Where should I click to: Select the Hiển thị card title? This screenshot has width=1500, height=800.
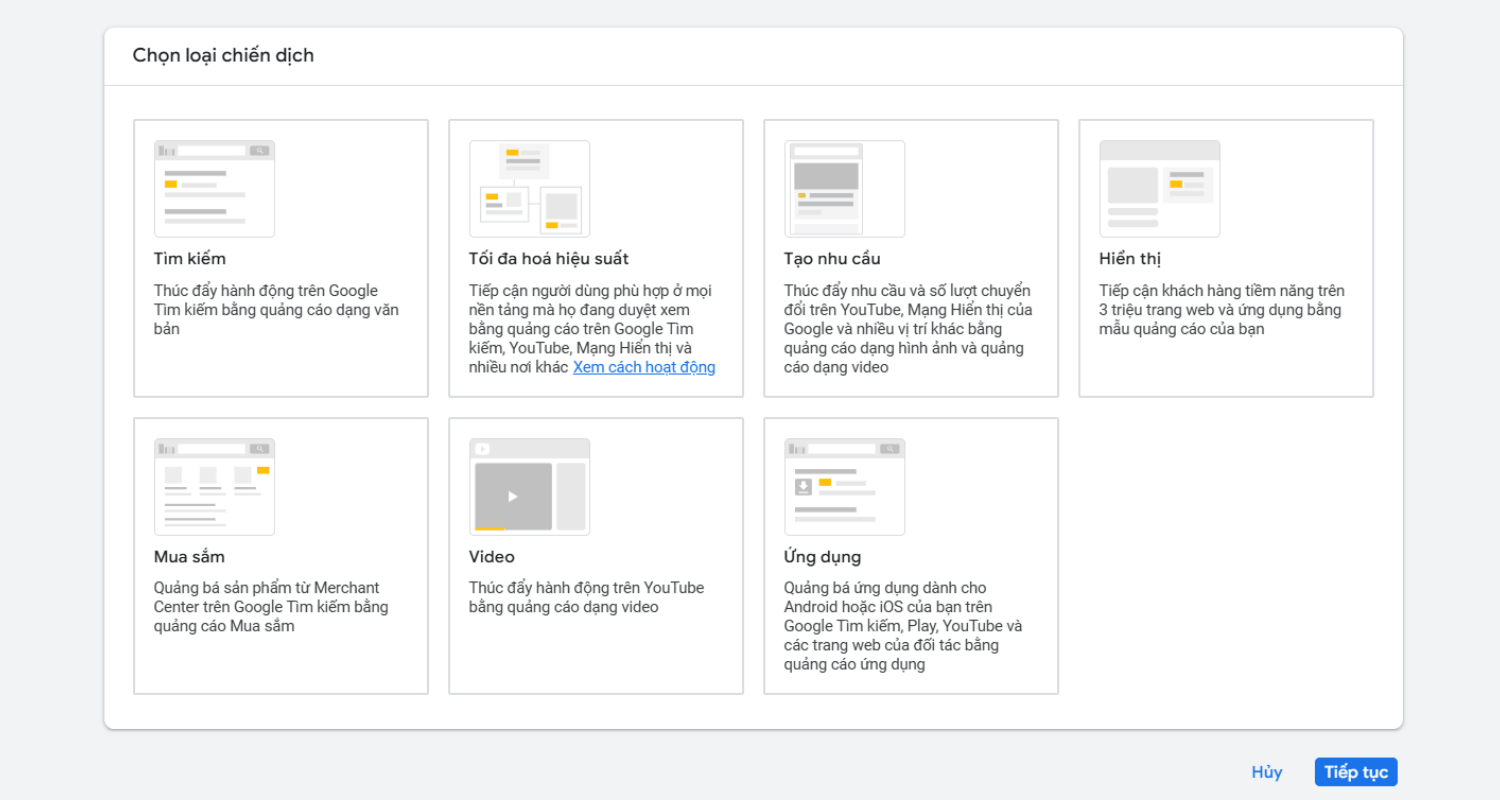point(1130,259)
